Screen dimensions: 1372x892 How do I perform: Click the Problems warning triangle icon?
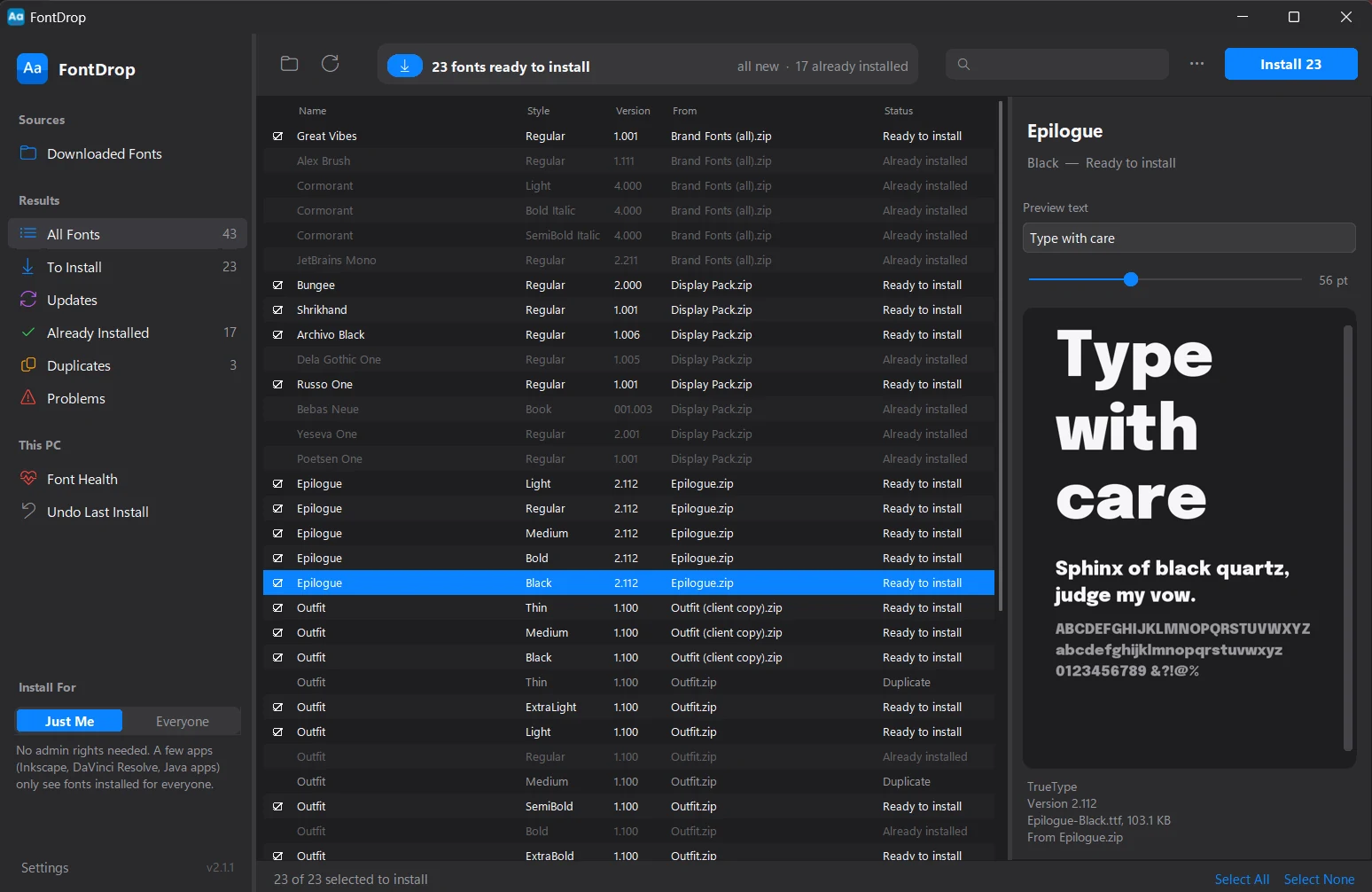28,398
